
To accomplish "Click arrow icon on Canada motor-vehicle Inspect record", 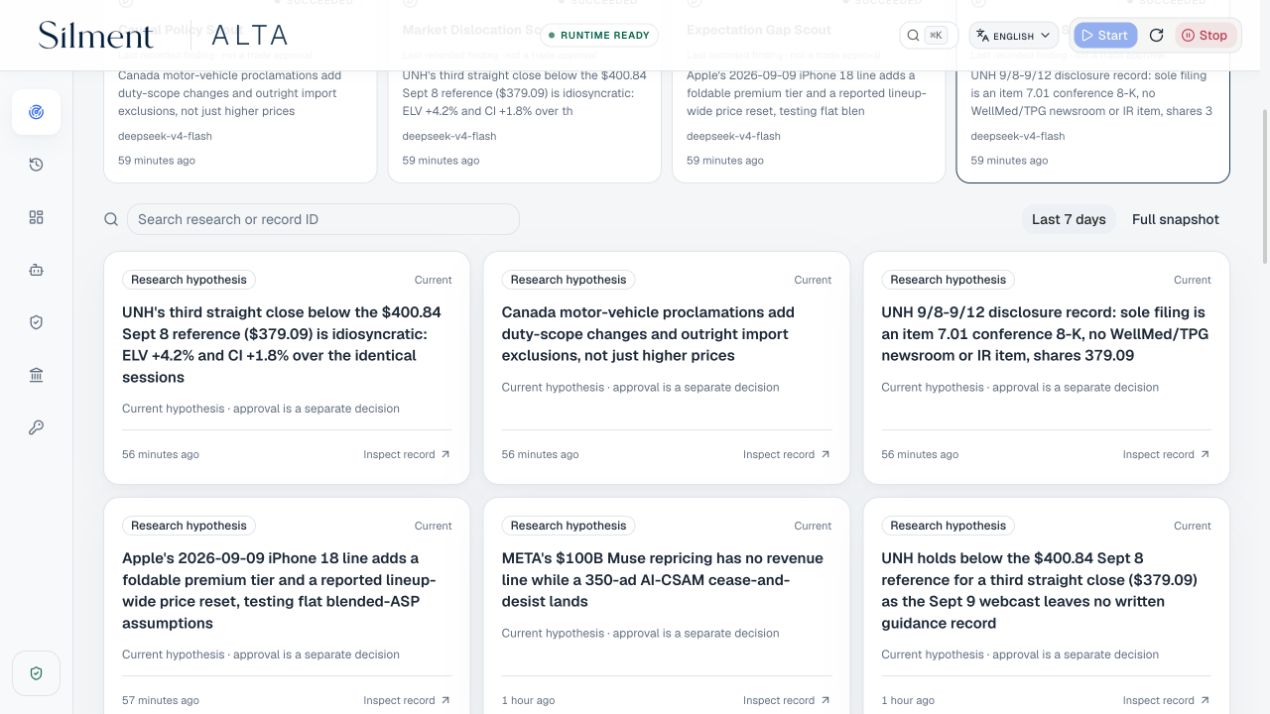I will 825,454.
